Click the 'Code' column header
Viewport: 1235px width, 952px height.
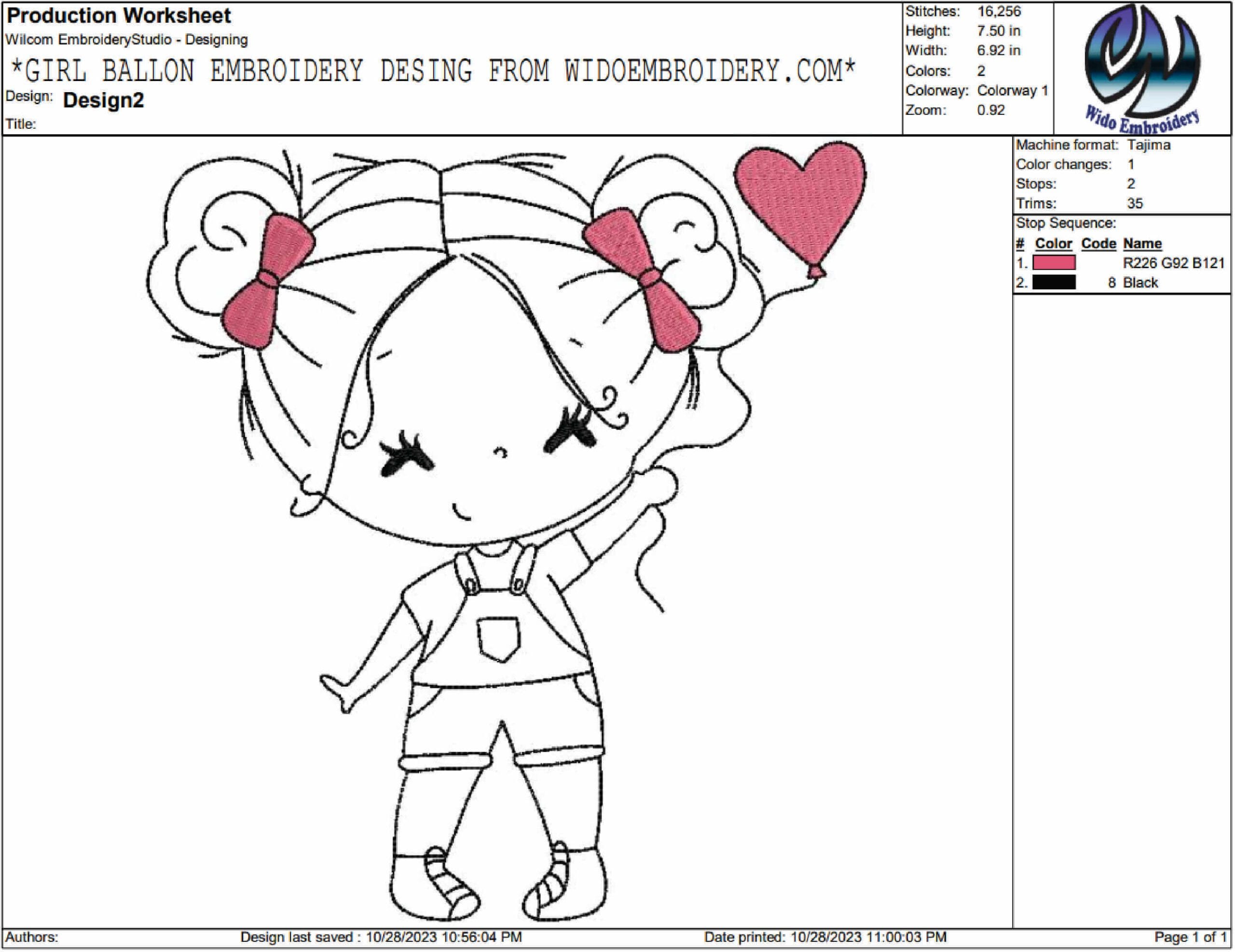pyautogui.click(x=1099, y=244)
